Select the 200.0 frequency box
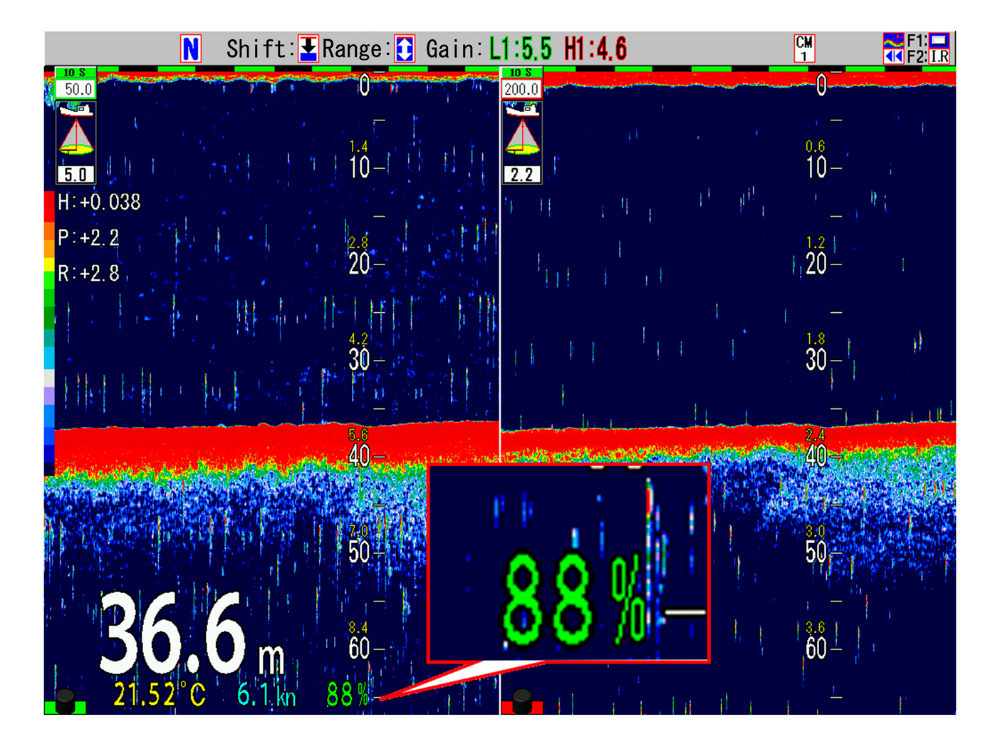The image size is (1000, 750). (521, 89)
